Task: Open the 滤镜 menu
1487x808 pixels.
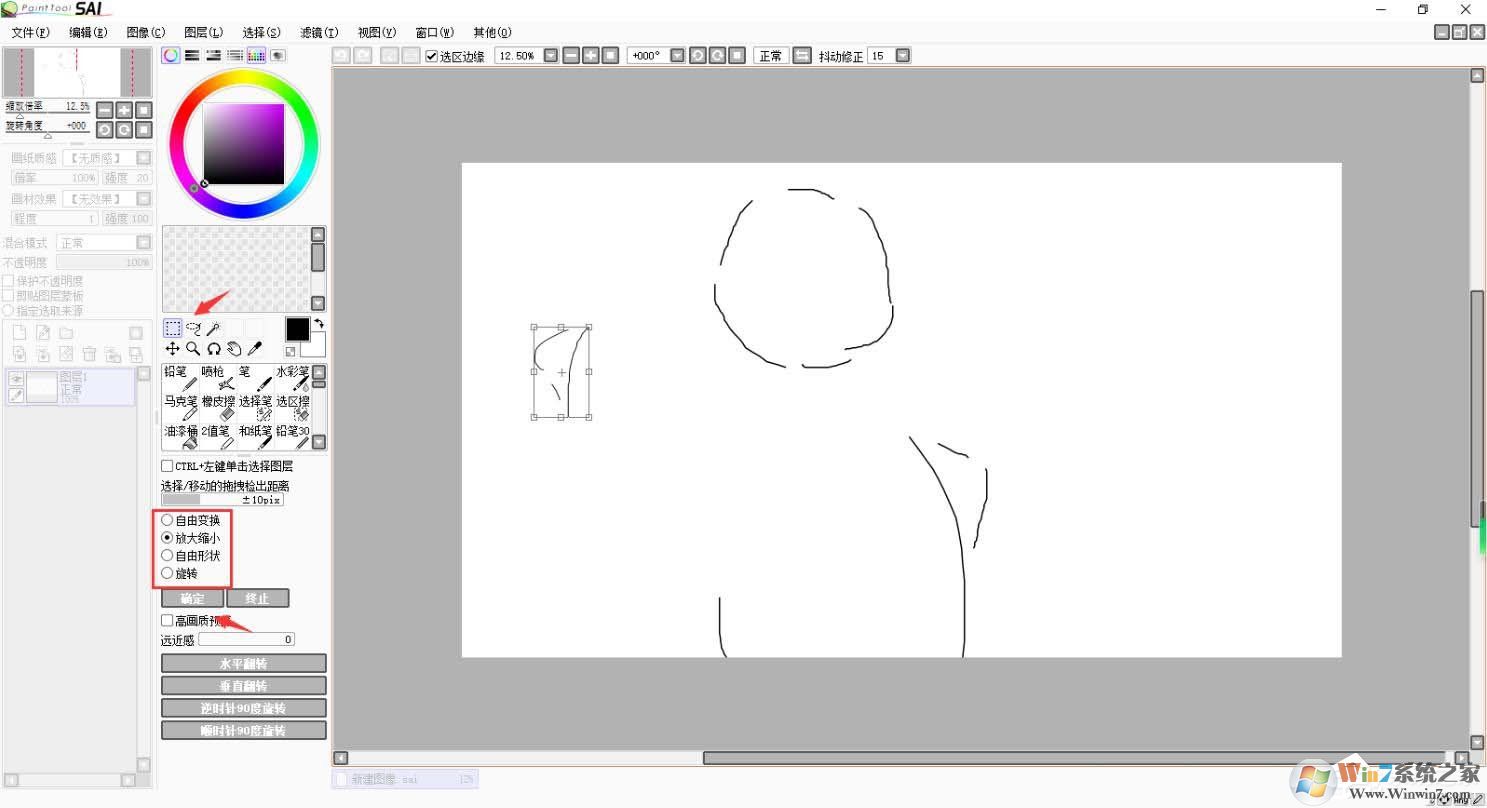Action: [x=319, y=32]
